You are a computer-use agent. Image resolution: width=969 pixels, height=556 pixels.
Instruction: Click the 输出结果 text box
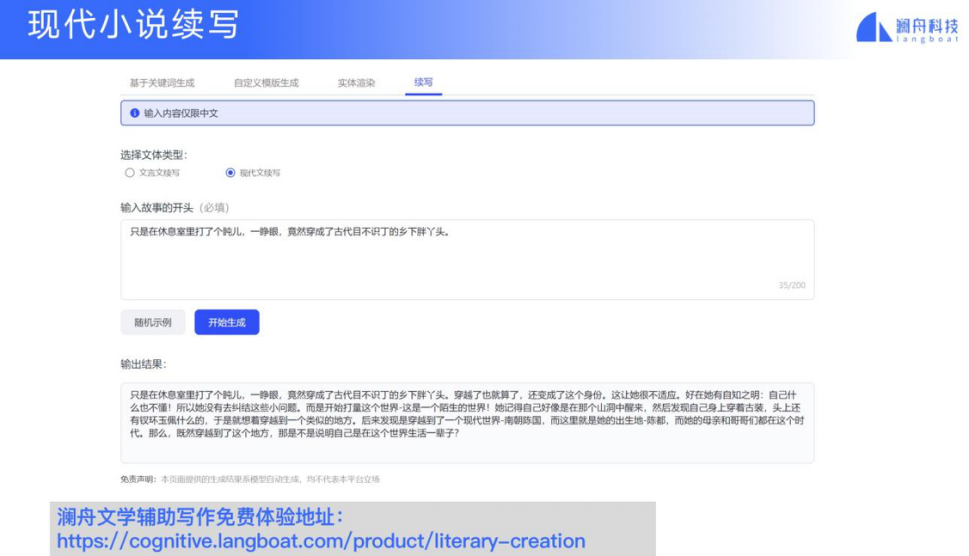click(x=467, y=423)
